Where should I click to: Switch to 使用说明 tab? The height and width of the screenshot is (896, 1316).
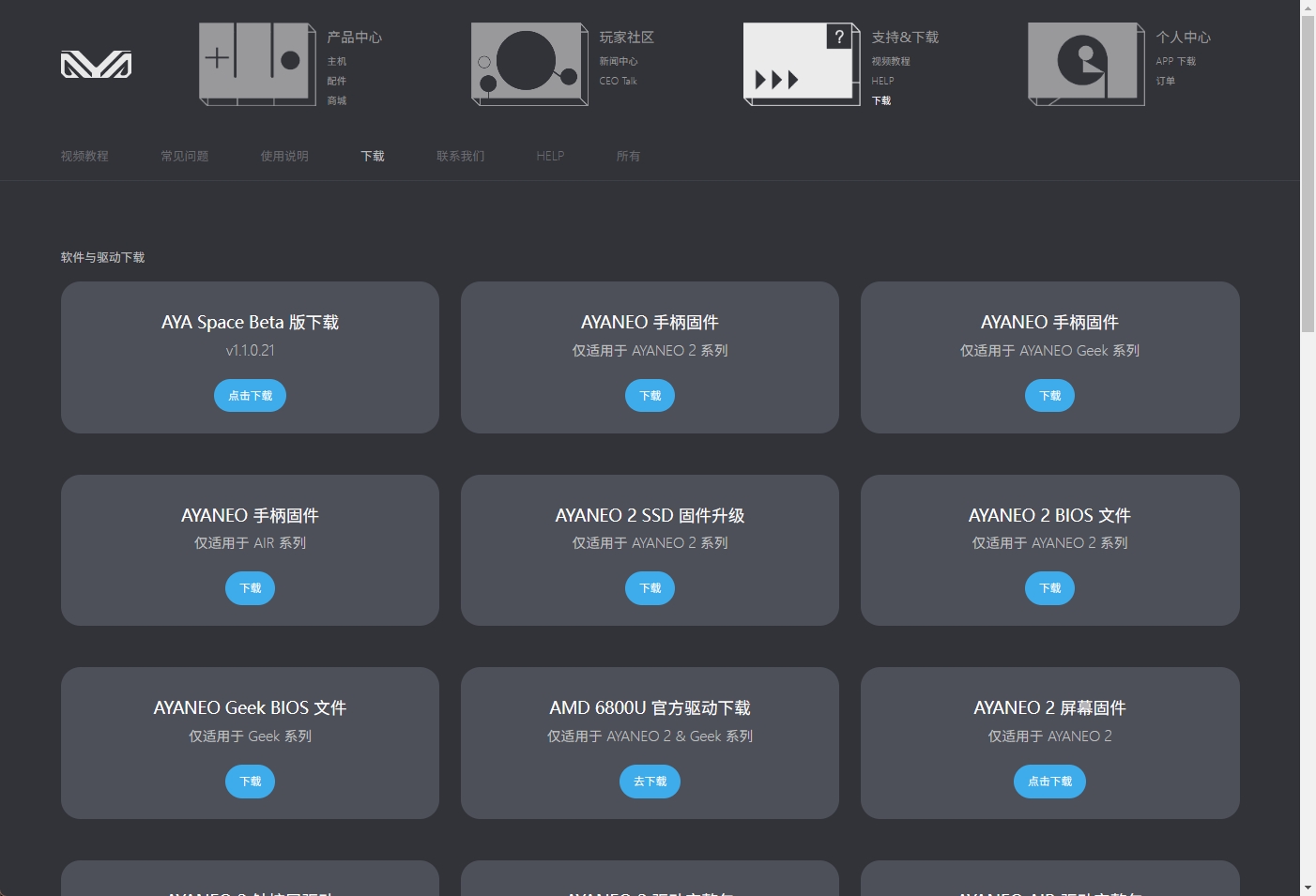coord(284,156)
